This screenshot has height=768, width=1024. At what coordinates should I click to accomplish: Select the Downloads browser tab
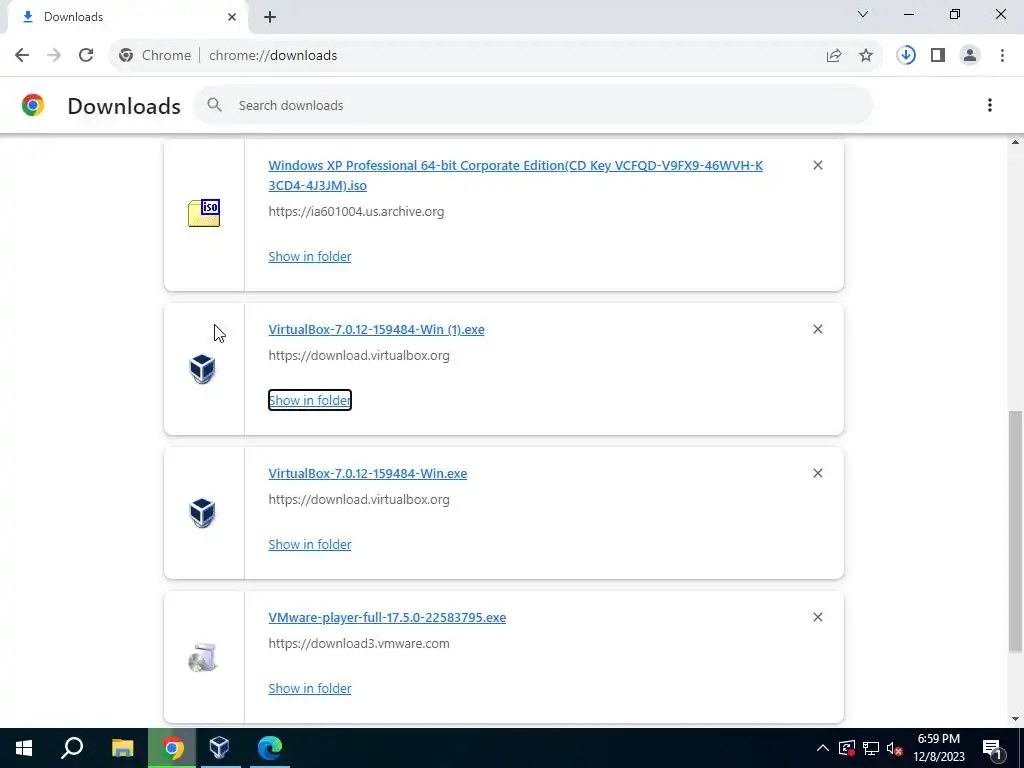point(127,17)
